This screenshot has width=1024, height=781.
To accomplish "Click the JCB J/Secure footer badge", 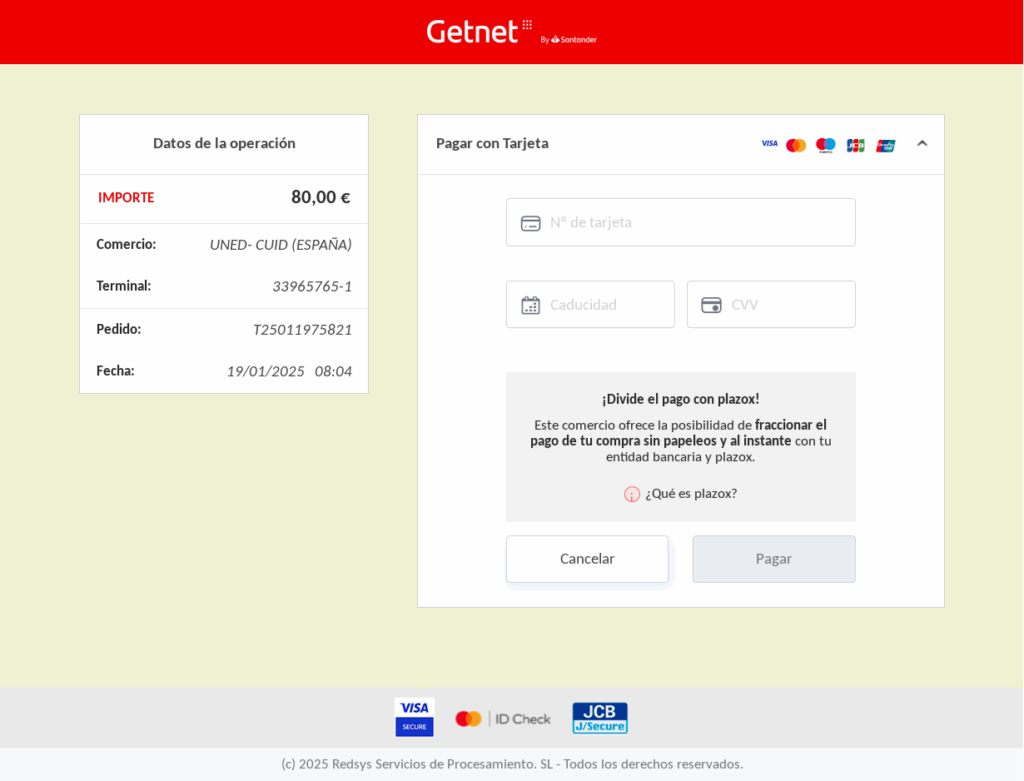I will tap(600, 718).
